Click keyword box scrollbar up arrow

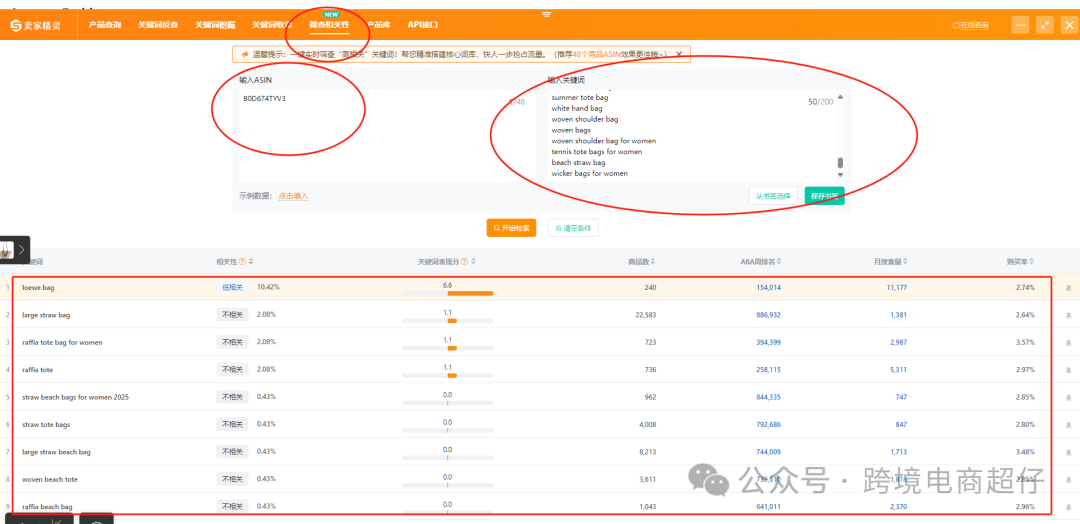840,96
